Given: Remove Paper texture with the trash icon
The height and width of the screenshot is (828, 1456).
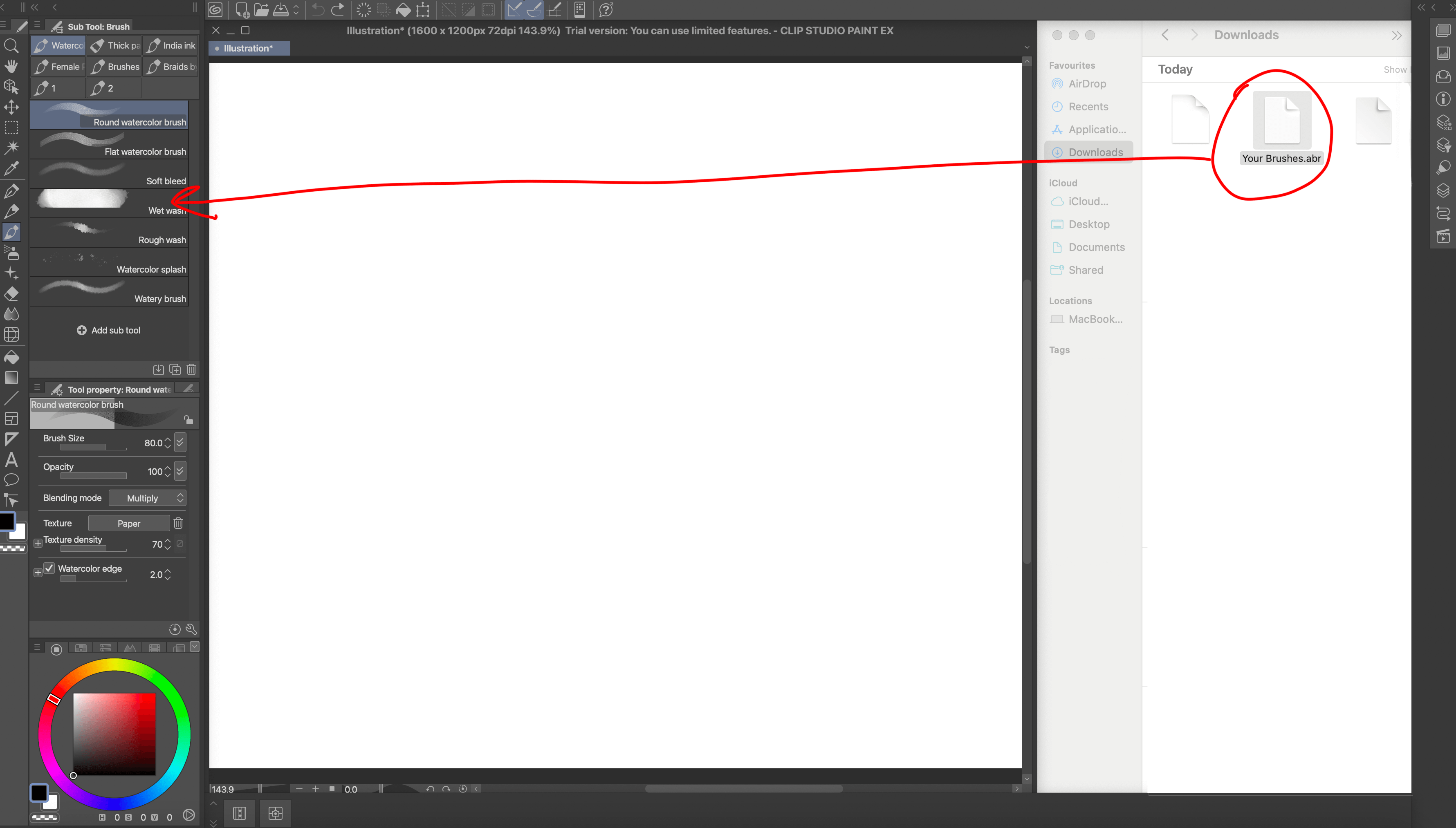Looking at the screenshot, I should tap(178, 523).
